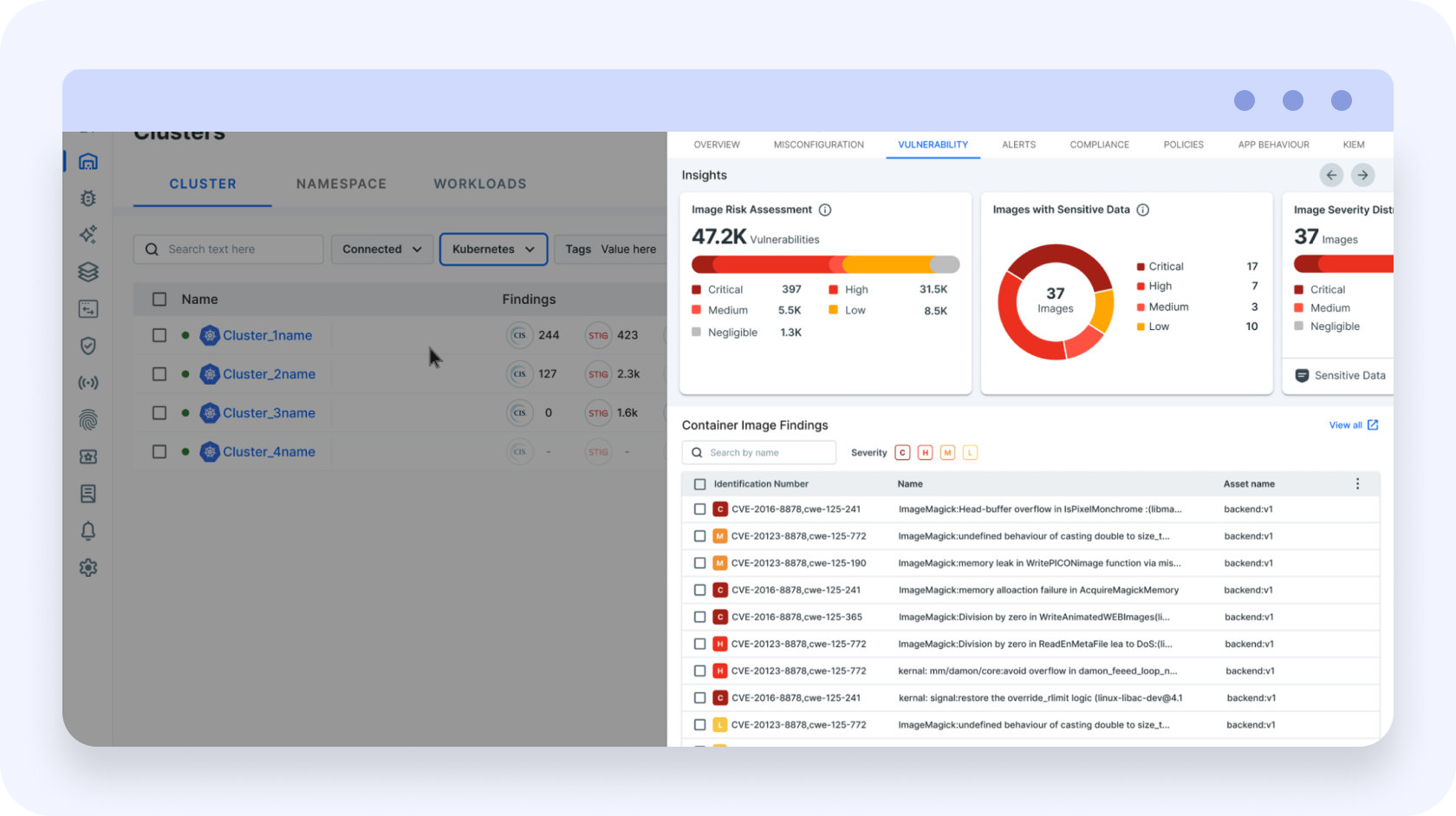Image resolution: width=1456 pixels, height=816 pixels.
Task: Check the box for Cluster_1name
Action: (159, 335)
